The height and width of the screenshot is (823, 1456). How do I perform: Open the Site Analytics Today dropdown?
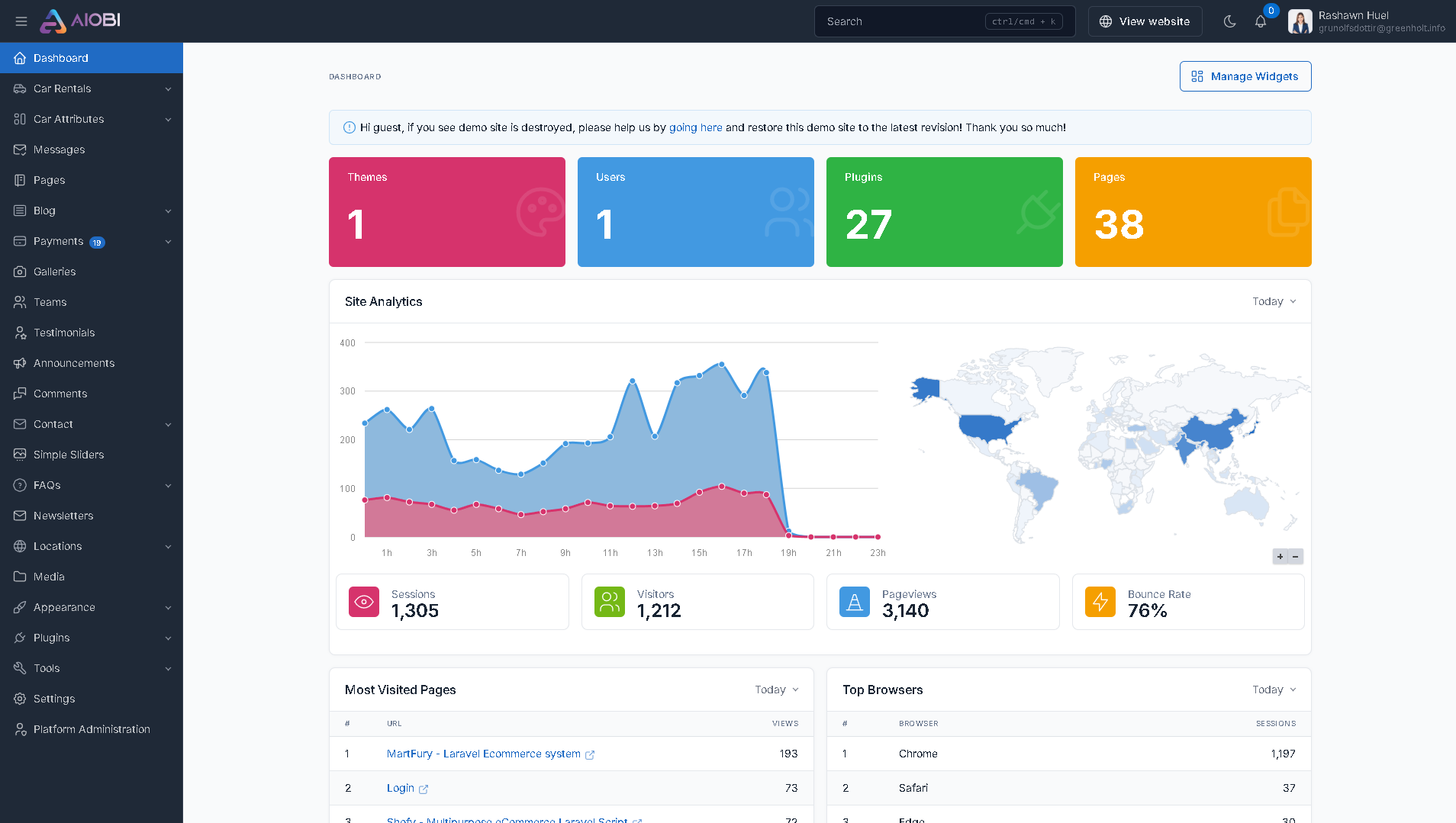pyautogui.click(x=1274, y=301)
